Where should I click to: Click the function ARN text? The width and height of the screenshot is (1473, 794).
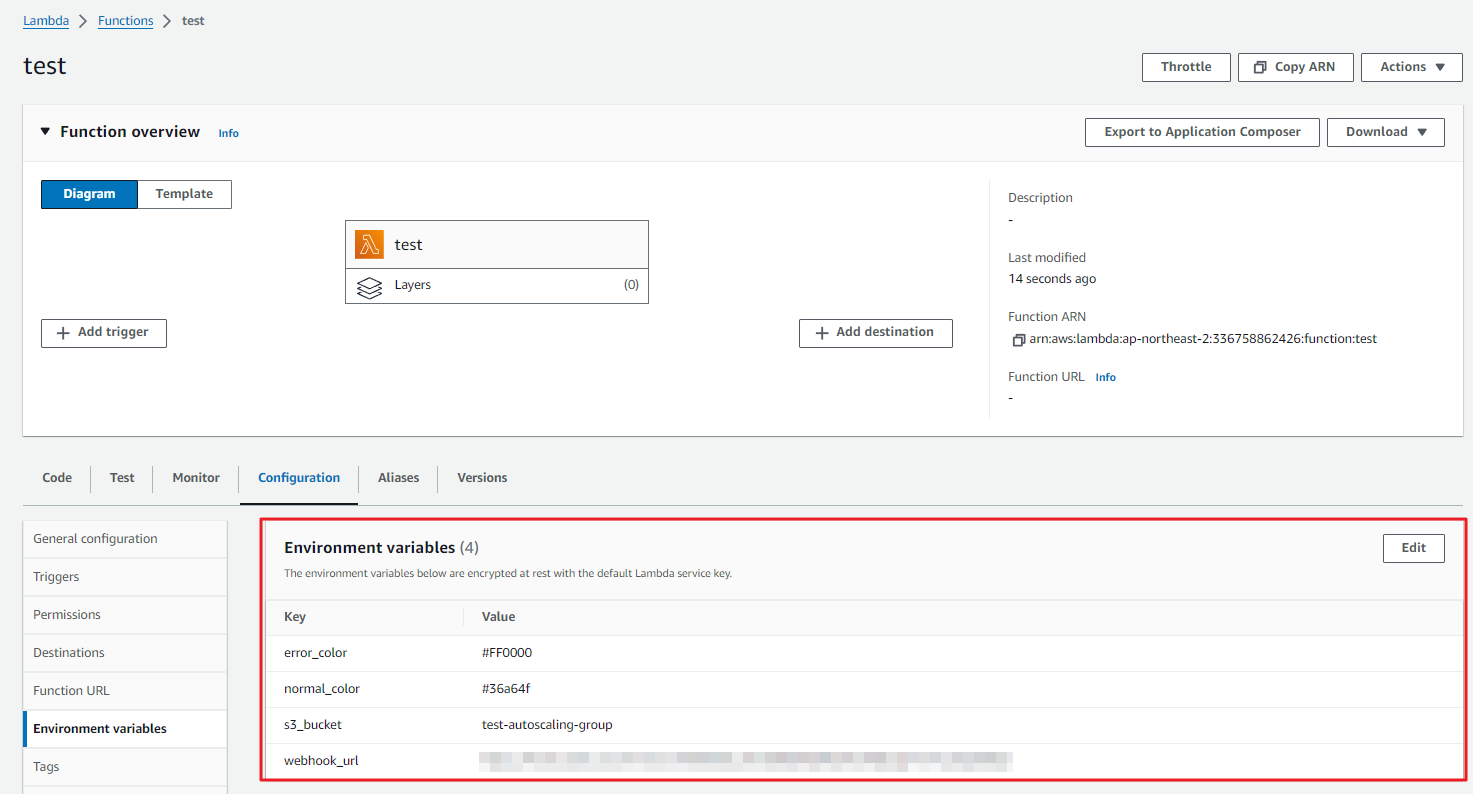coord(1203,339)
